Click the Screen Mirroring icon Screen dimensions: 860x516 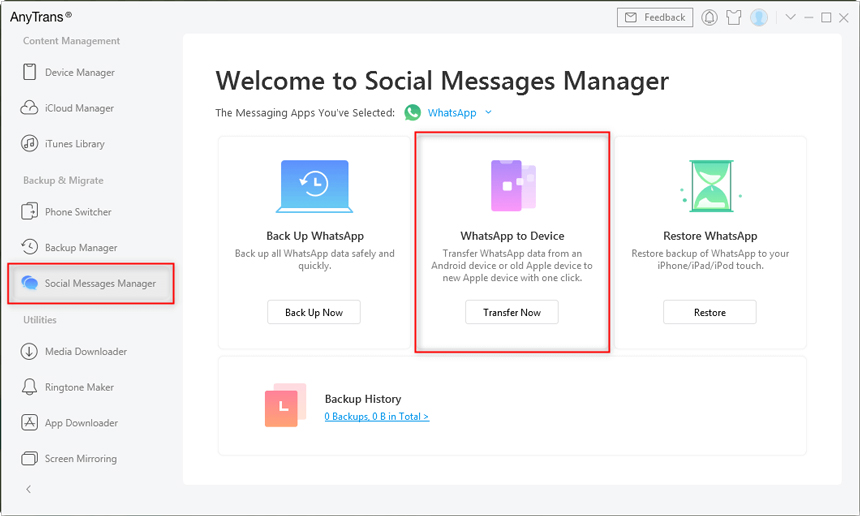[x=29, y=458]
